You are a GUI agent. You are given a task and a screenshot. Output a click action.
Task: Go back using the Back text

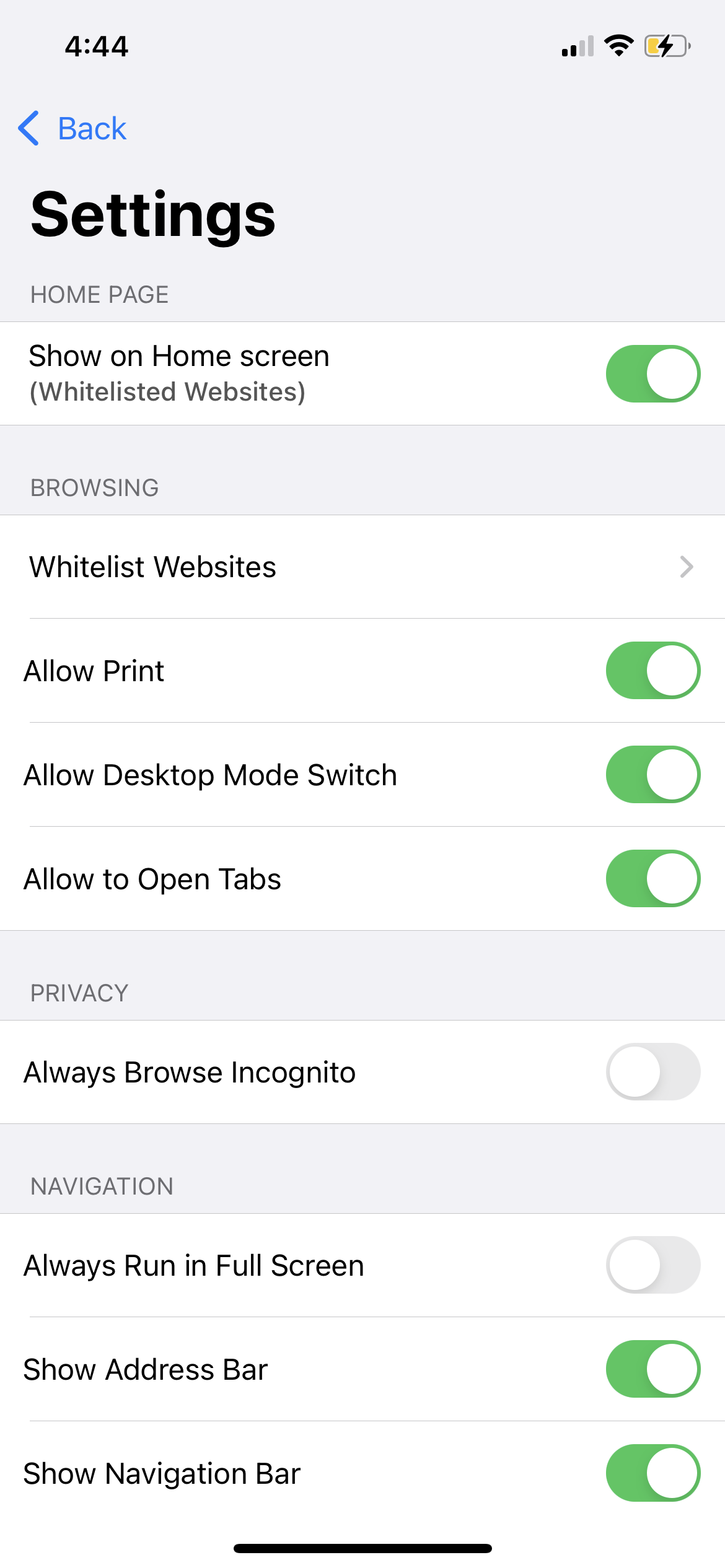point(92,128)
